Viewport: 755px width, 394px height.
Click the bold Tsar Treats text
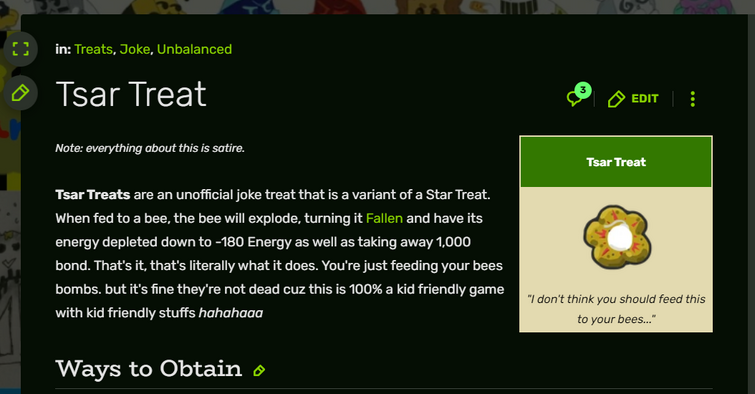click(x=93, y=195)
